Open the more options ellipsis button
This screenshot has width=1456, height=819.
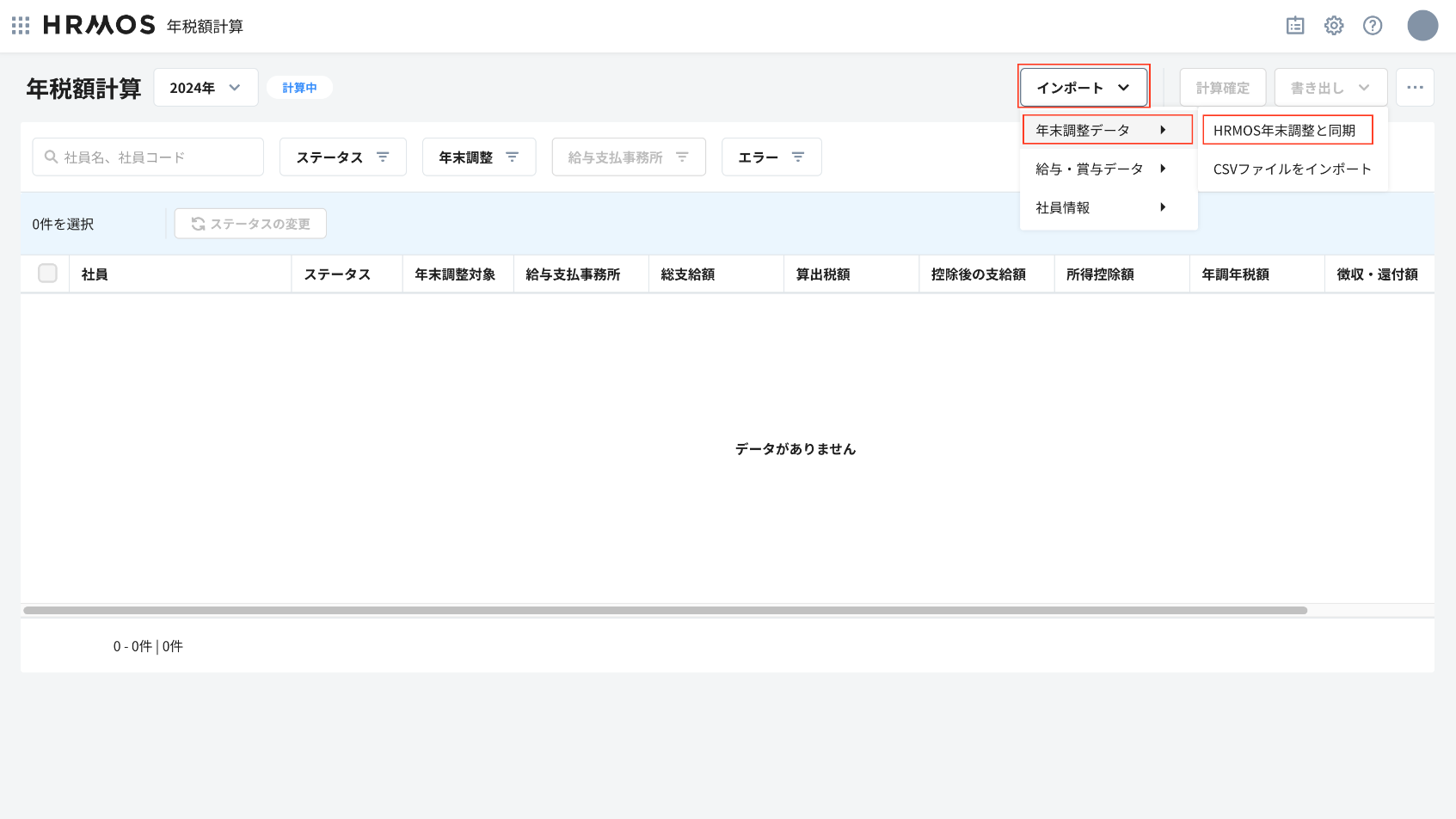[1415, 88]
